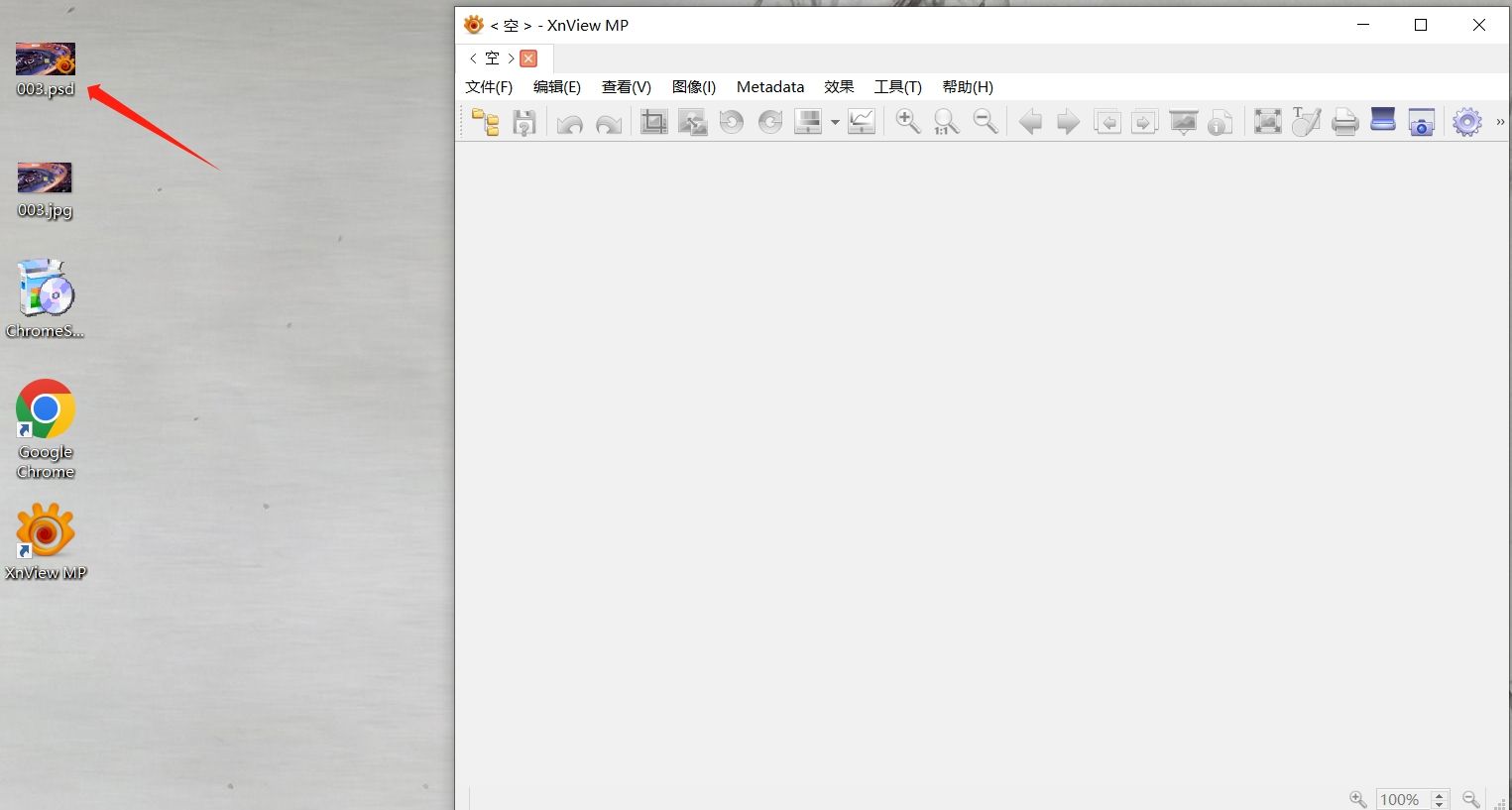This screenshot has height=810, width=1512.
Task: Open the Settings gear icon
Action: (x=1466, y=122)
